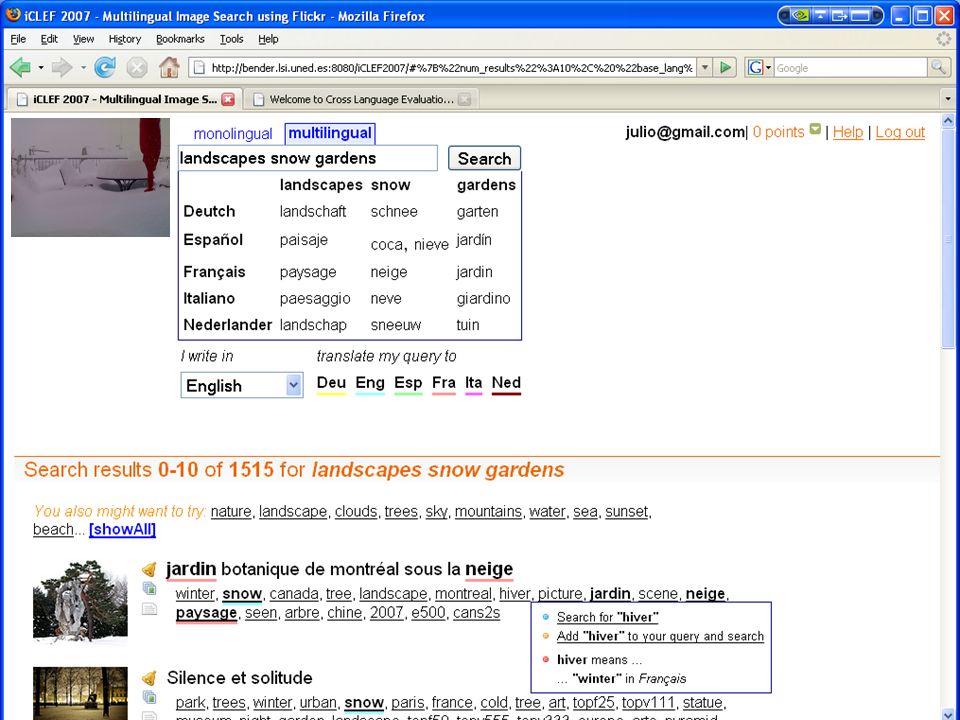Click the Firefox activity throbber icon

[944, 39]
